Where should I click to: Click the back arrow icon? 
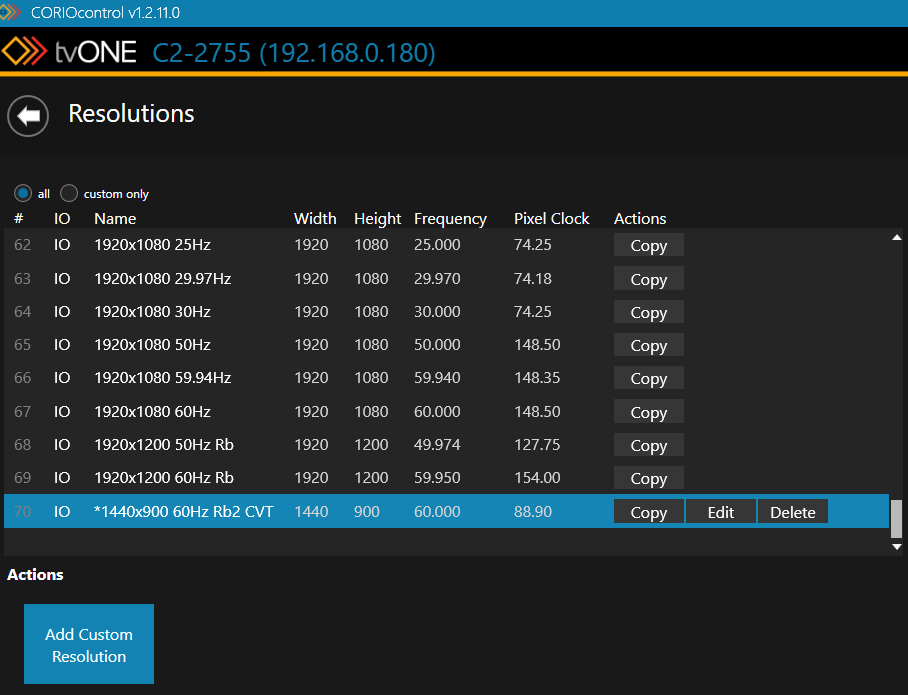(x=29, y=116)
